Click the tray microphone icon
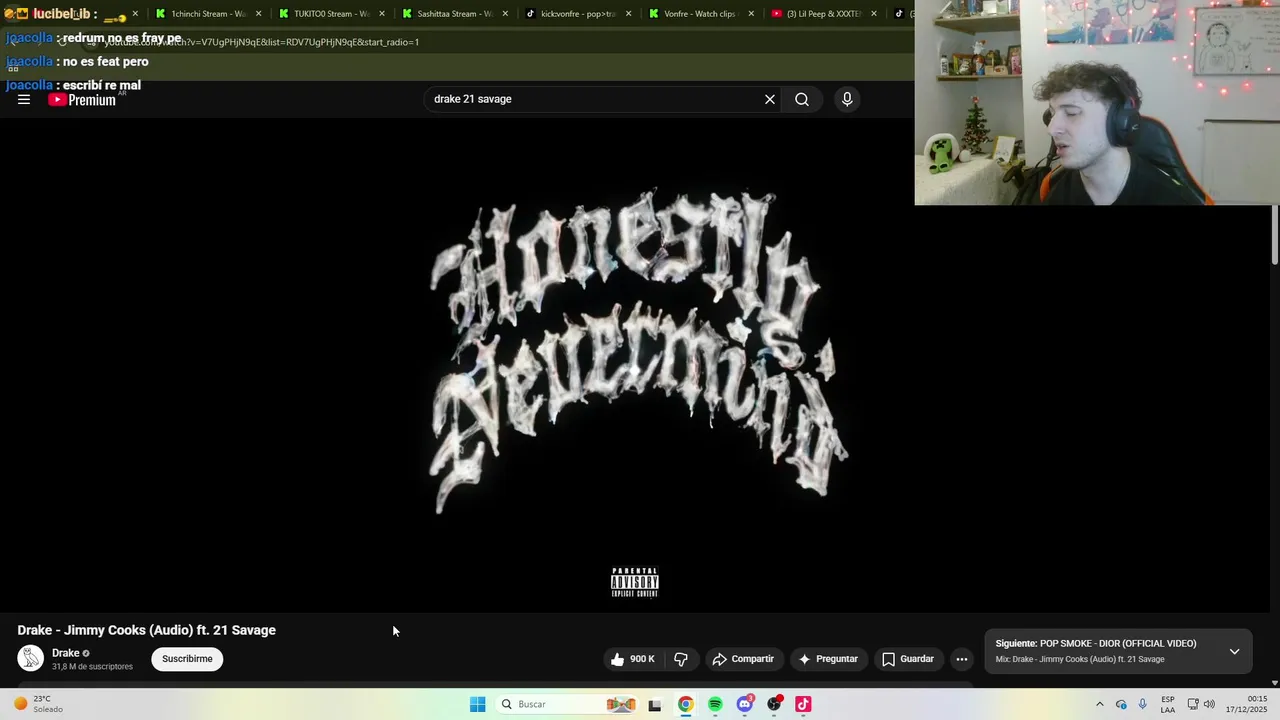Image resolution: width=1280 pixels, height=720 pixels. coord(1143,704)
